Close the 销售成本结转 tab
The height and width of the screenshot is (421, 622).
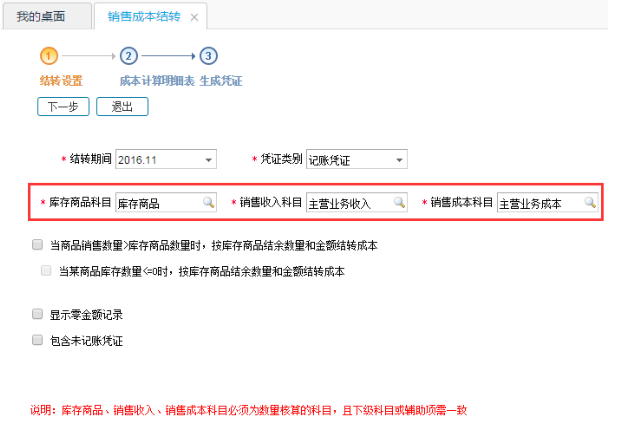point(194,17)
